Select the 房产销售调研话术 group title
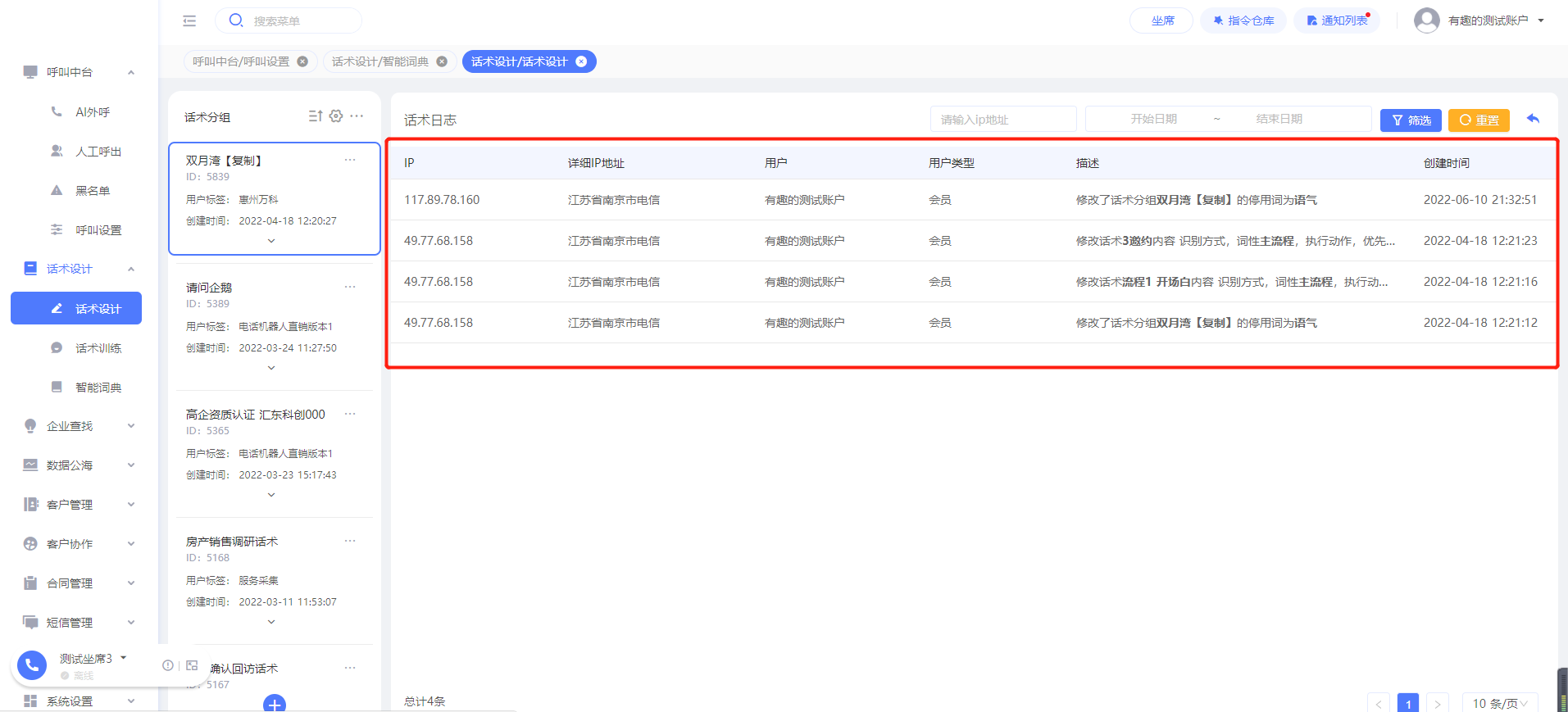This screenshot has width=1568, height=712. 232,541
